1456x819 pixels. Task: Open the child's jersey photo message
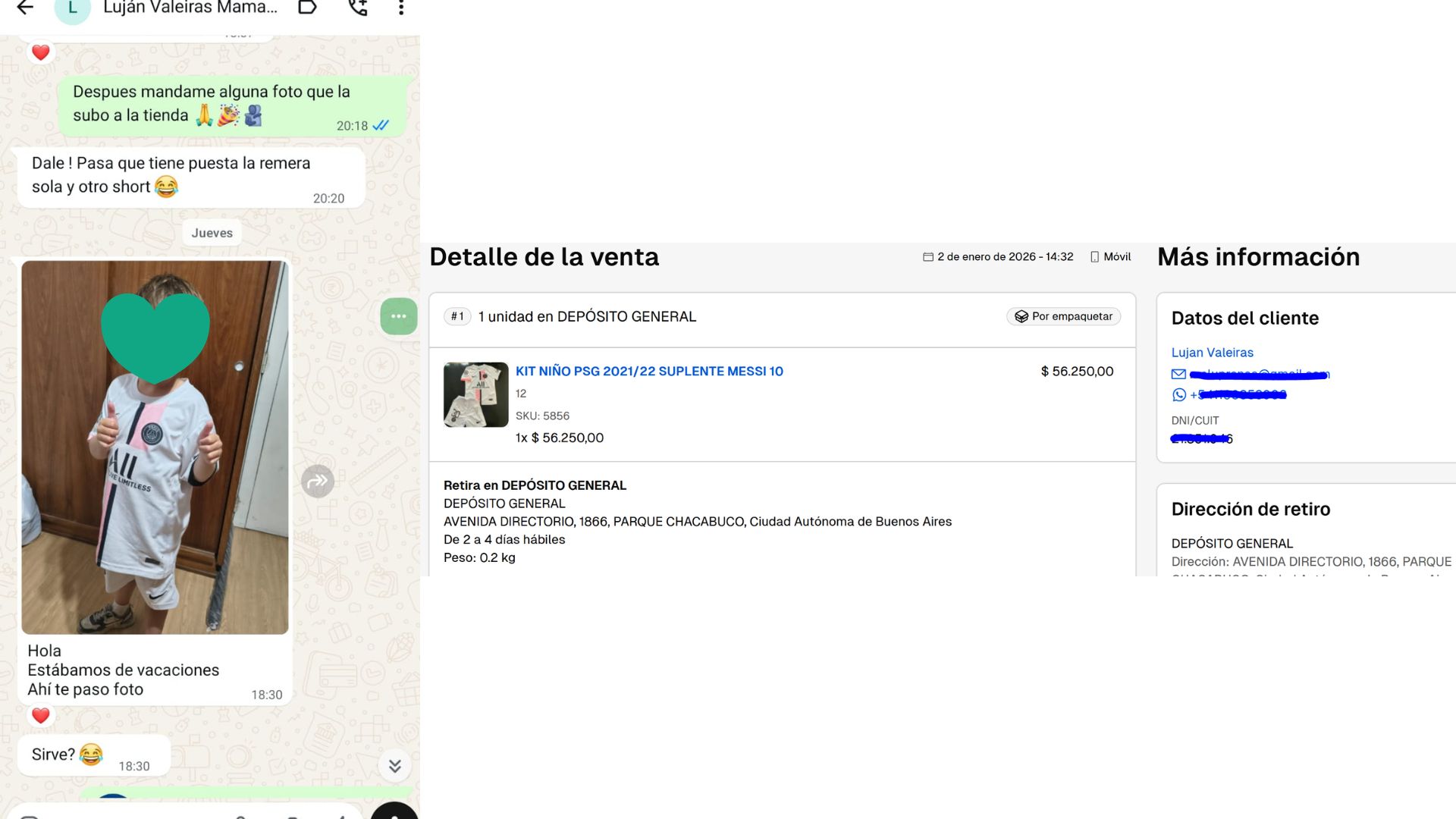[x=155, y=447]
